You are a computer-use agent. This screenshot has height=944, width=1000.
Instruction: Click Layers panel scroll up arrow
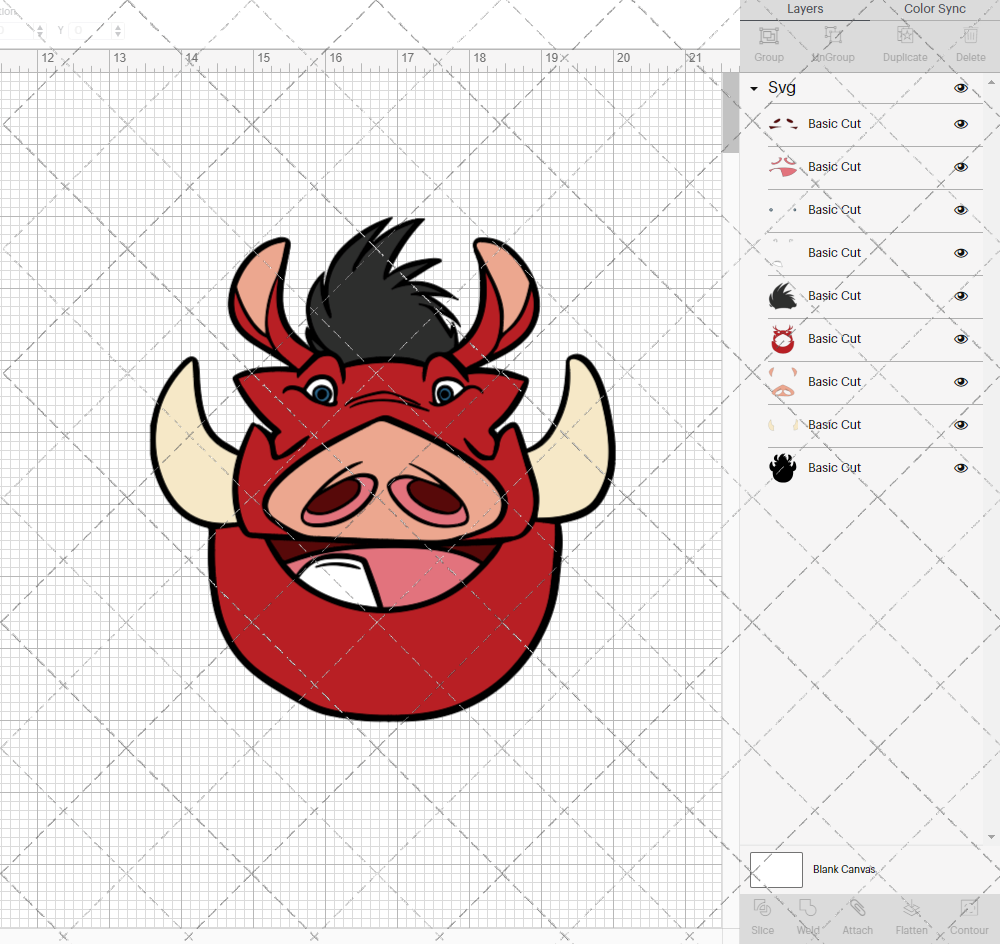coord(990,83)
